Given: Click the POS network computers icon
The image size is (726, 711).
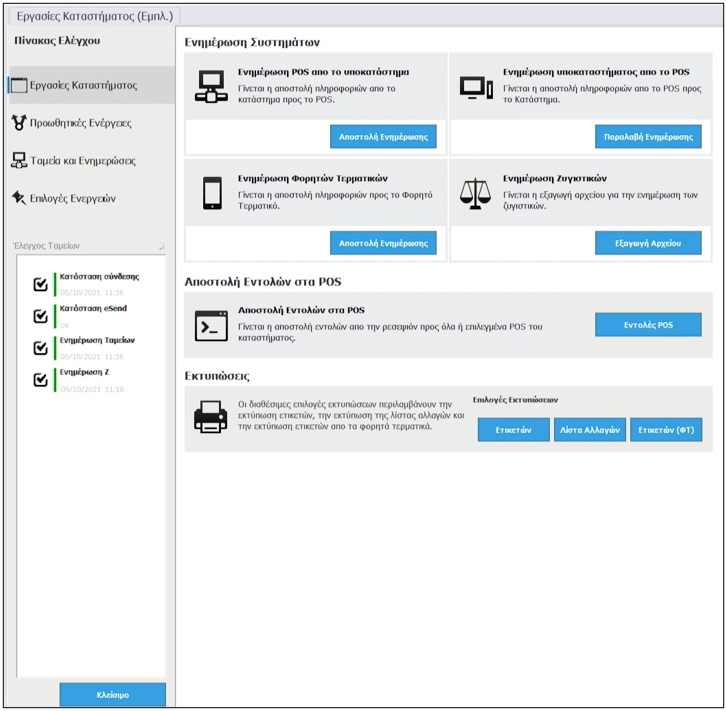Looking at the screenshot, I should click(x=211, y=87).
